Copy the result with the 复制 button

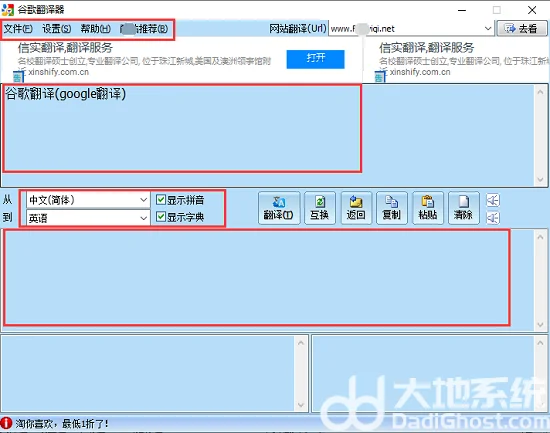[x=392, y=208]
